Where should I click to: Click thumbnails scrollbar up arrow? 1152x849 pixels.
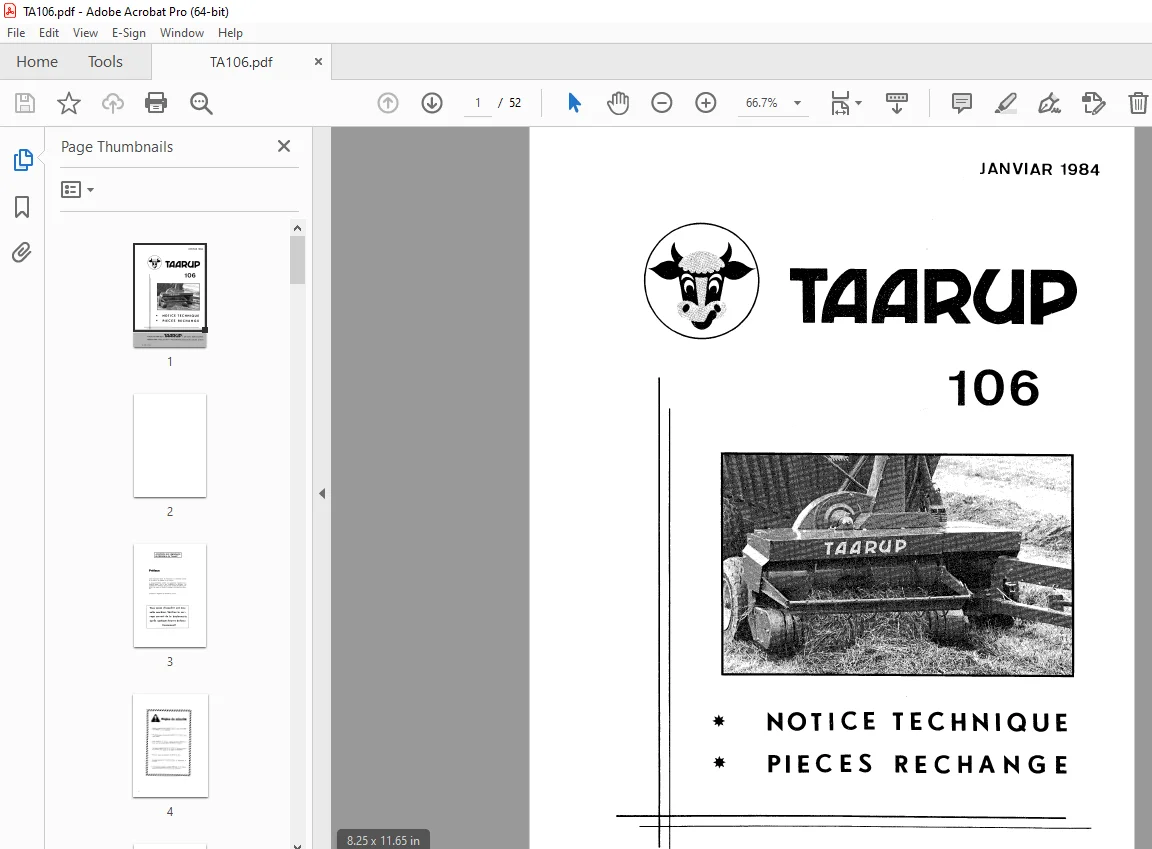[x=297, y=228]
